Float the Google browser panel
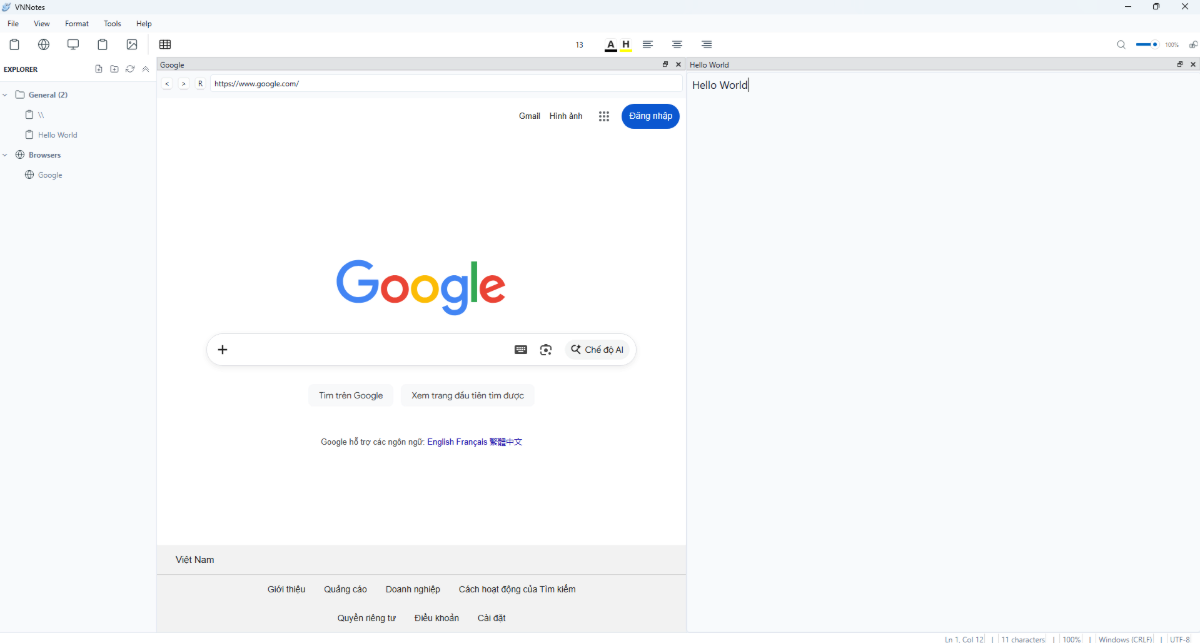 (x=666, y=64)
